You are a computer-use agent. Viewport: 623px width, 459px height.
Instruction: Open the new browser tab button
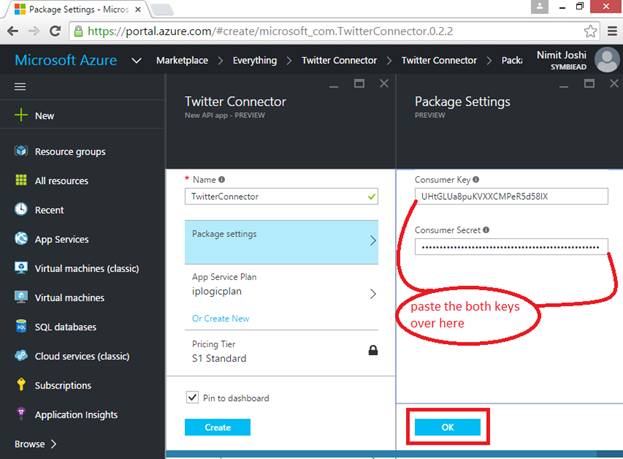coord(162,10)
